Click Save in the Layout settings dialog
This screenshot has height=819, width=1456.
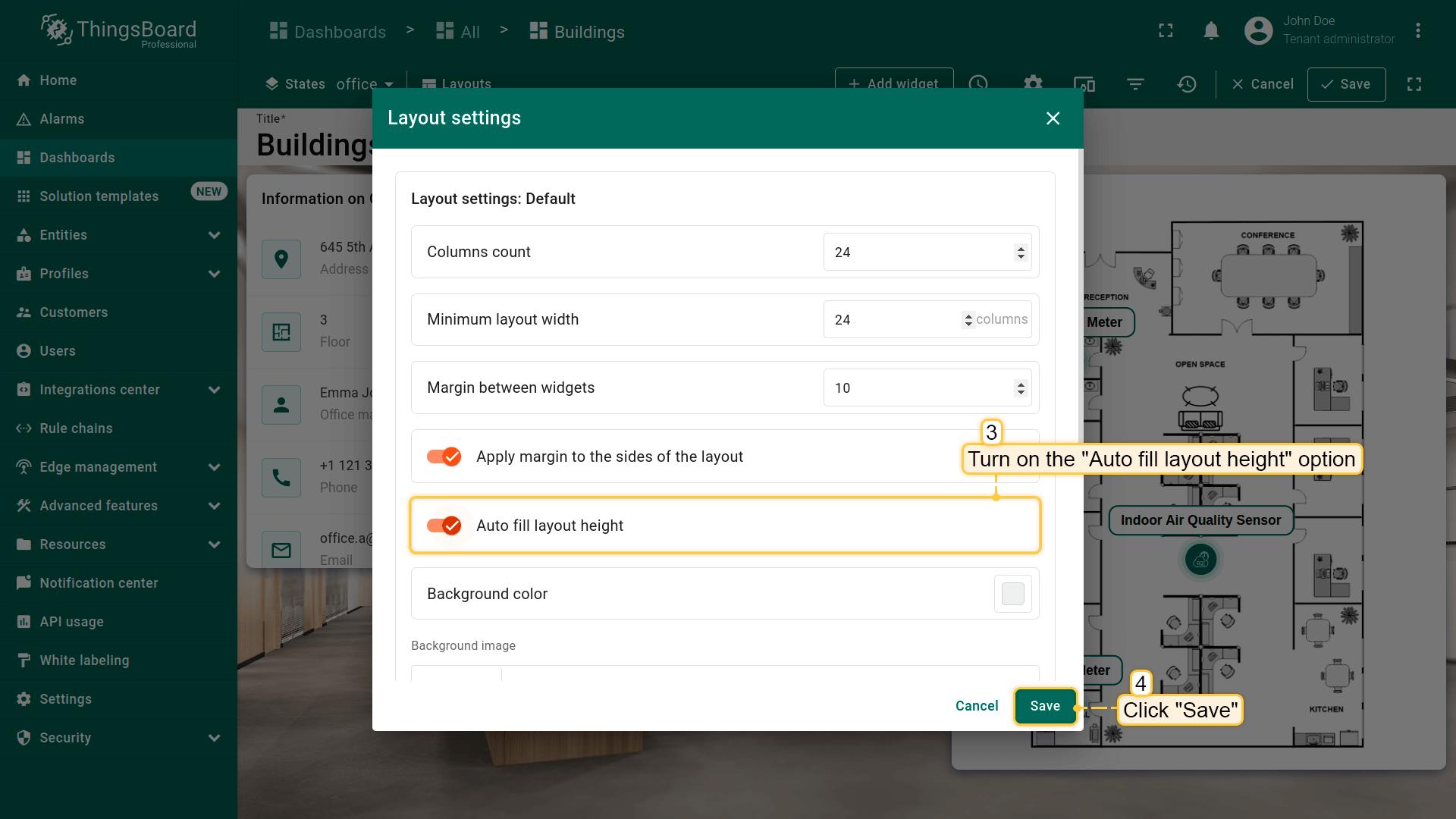click(x=1044, y=706)
